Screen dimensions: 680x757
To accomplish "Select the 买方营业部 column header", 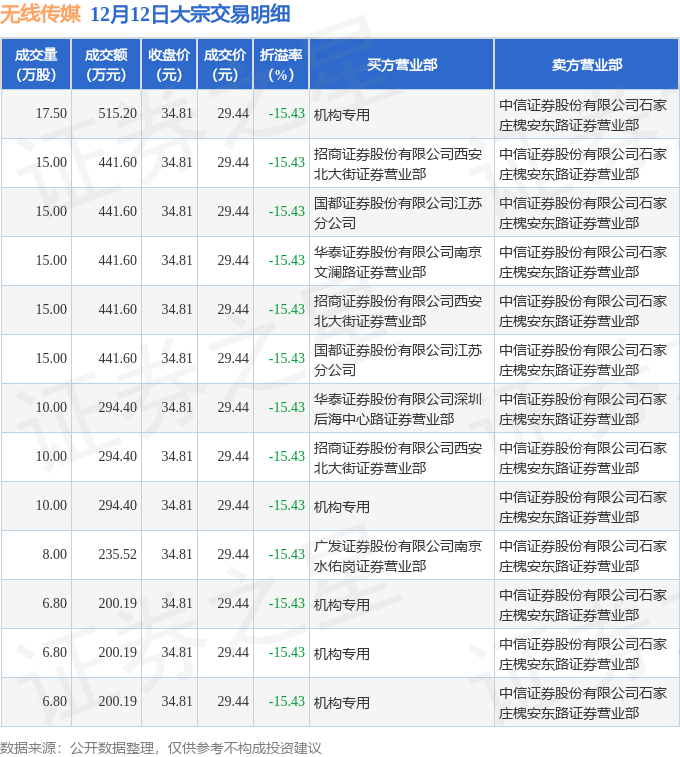I will point(402,65).
